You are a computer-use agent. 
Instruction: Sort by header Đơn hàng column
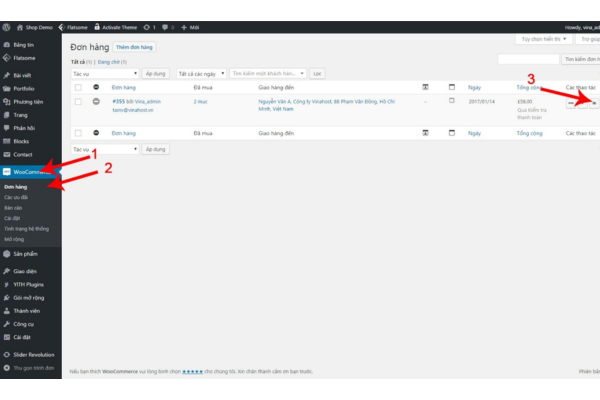point(124,88)
